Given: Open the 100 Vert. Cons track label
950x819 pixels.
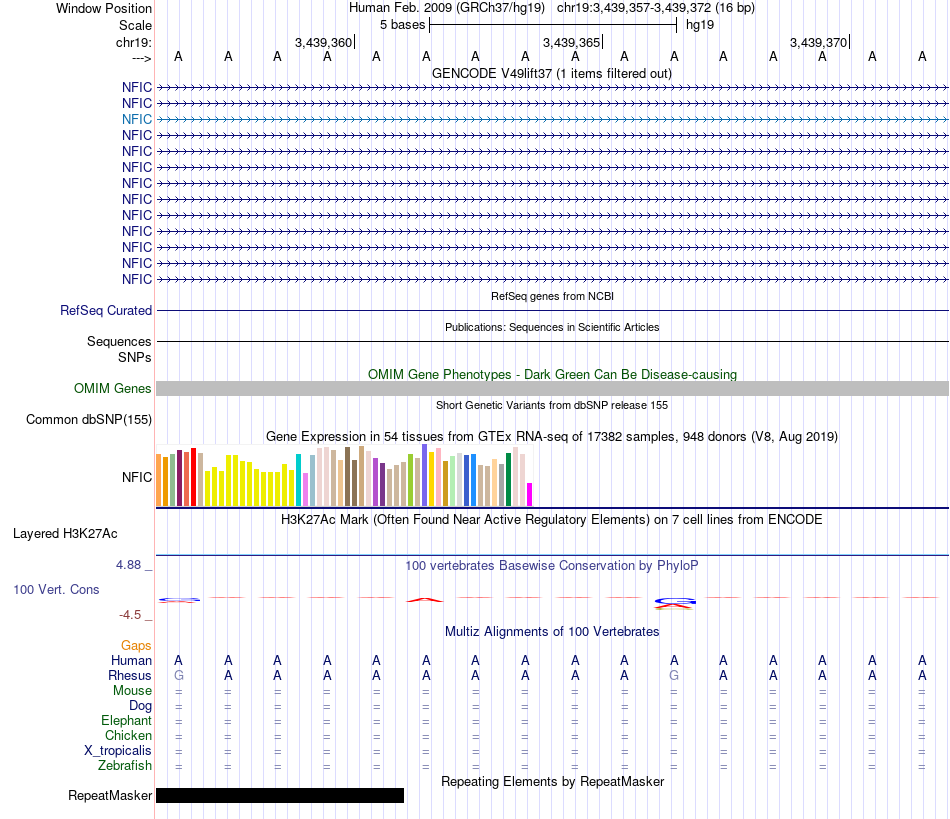Looking at the screenshot, I should coord(56,589).
